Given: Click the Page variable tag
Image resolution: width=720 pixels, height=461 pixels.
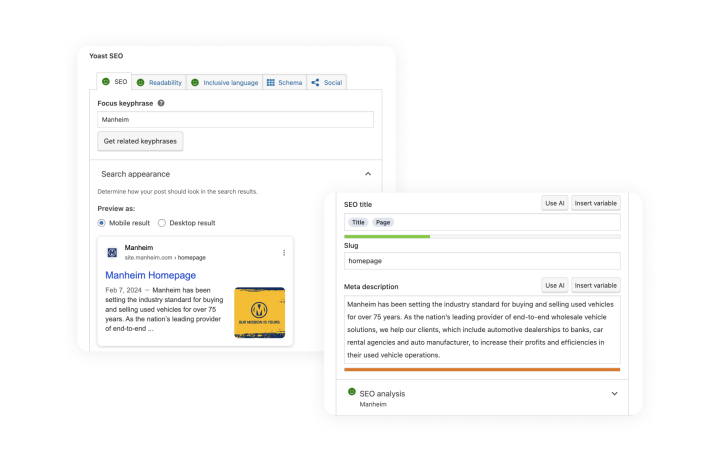Looking at the screenshot, I should click(383, 222).
